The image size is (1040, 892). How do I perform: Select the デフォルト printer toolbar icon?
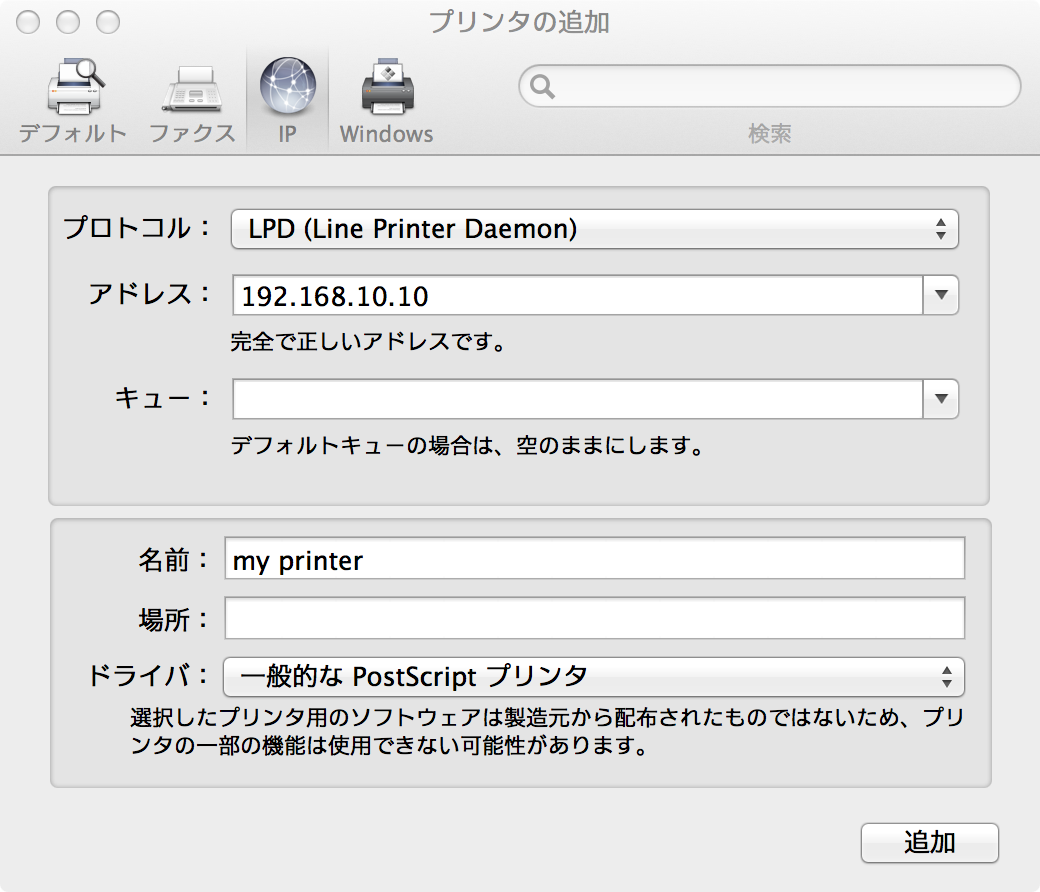(73, 100)
